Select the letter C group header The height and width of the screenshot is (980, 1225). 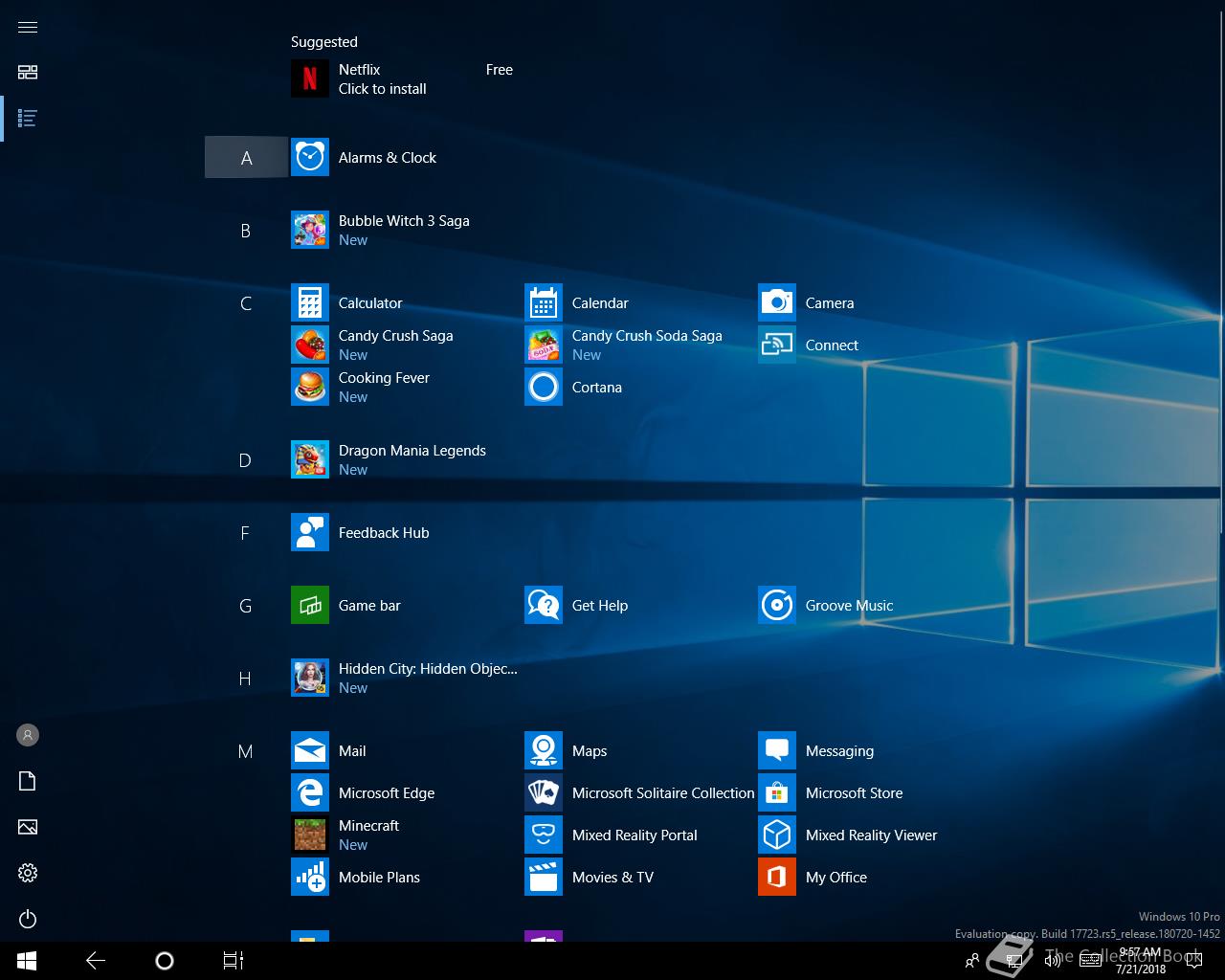246,302
